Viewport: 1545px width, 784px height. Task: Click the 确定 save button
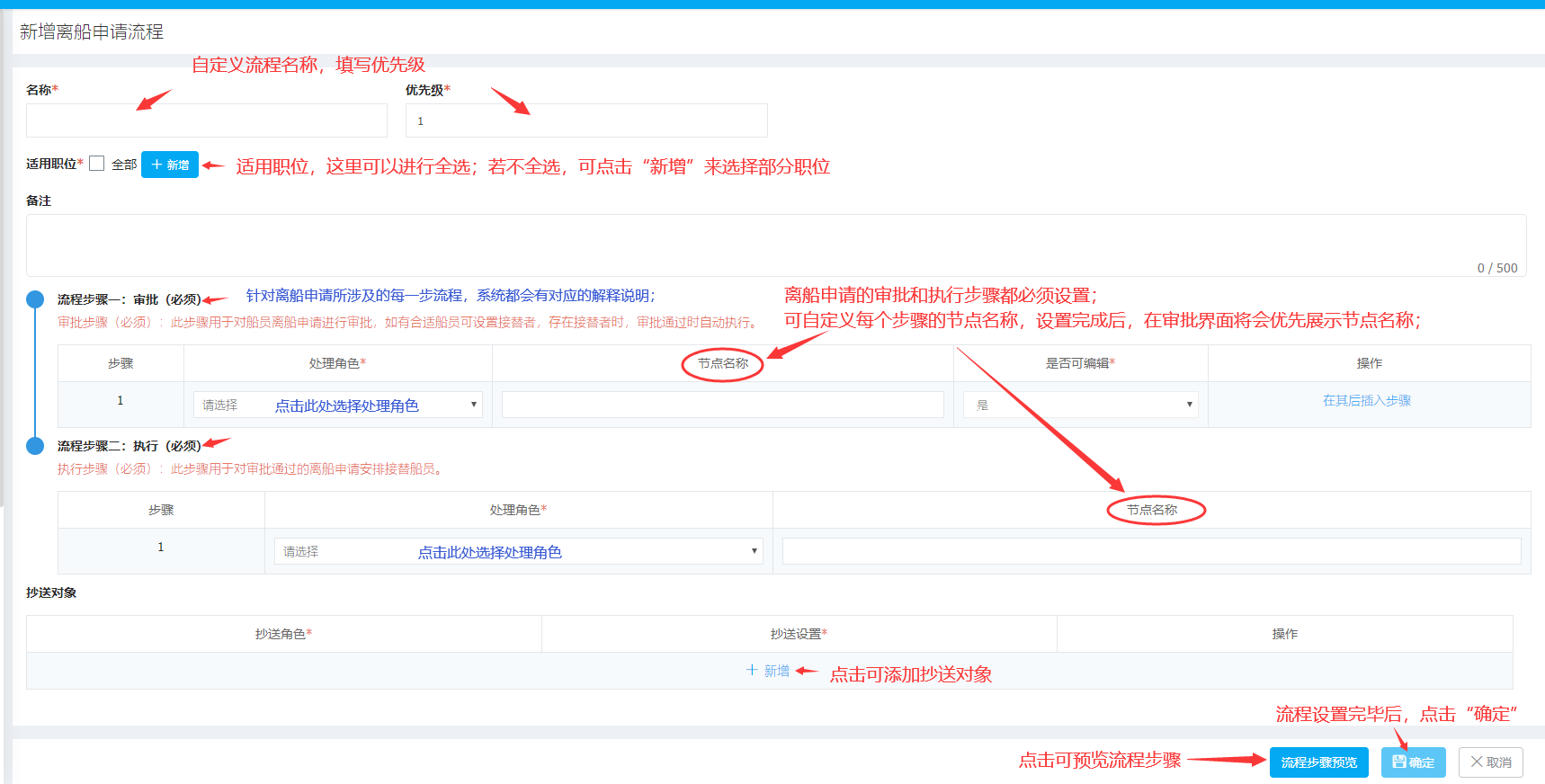(1414, 762)
